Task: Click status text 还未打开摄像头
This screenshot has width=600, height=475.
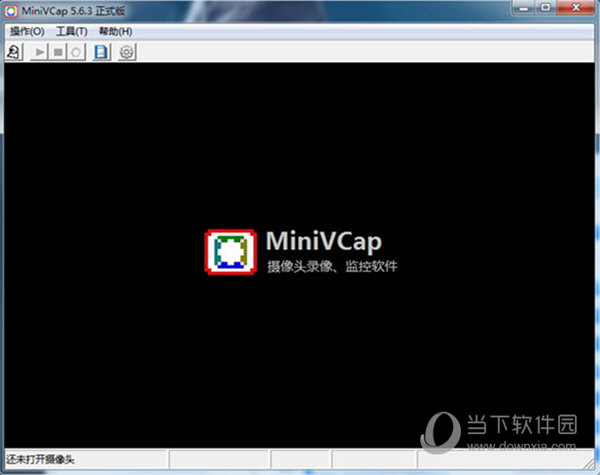Action: pos(40,459)
